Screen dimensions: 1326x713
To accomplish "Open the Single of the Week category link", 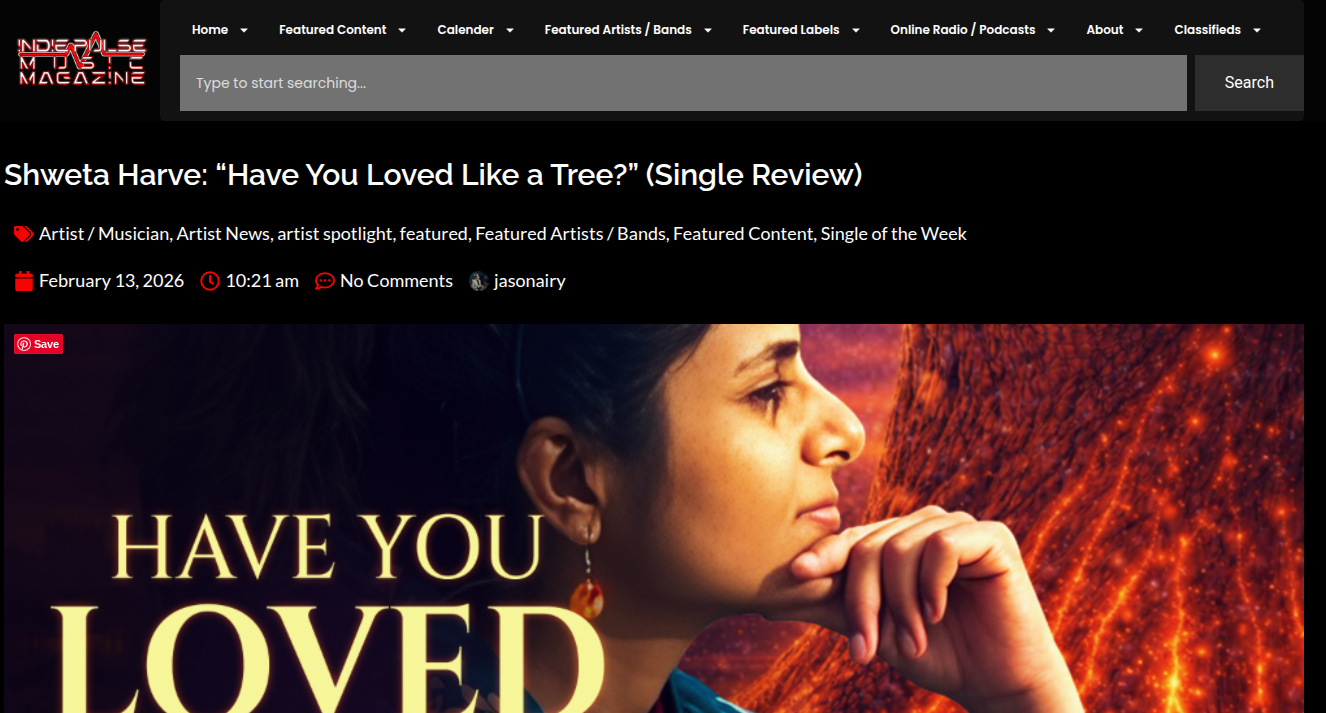I will pyautogui.click(x=894, y=234).
